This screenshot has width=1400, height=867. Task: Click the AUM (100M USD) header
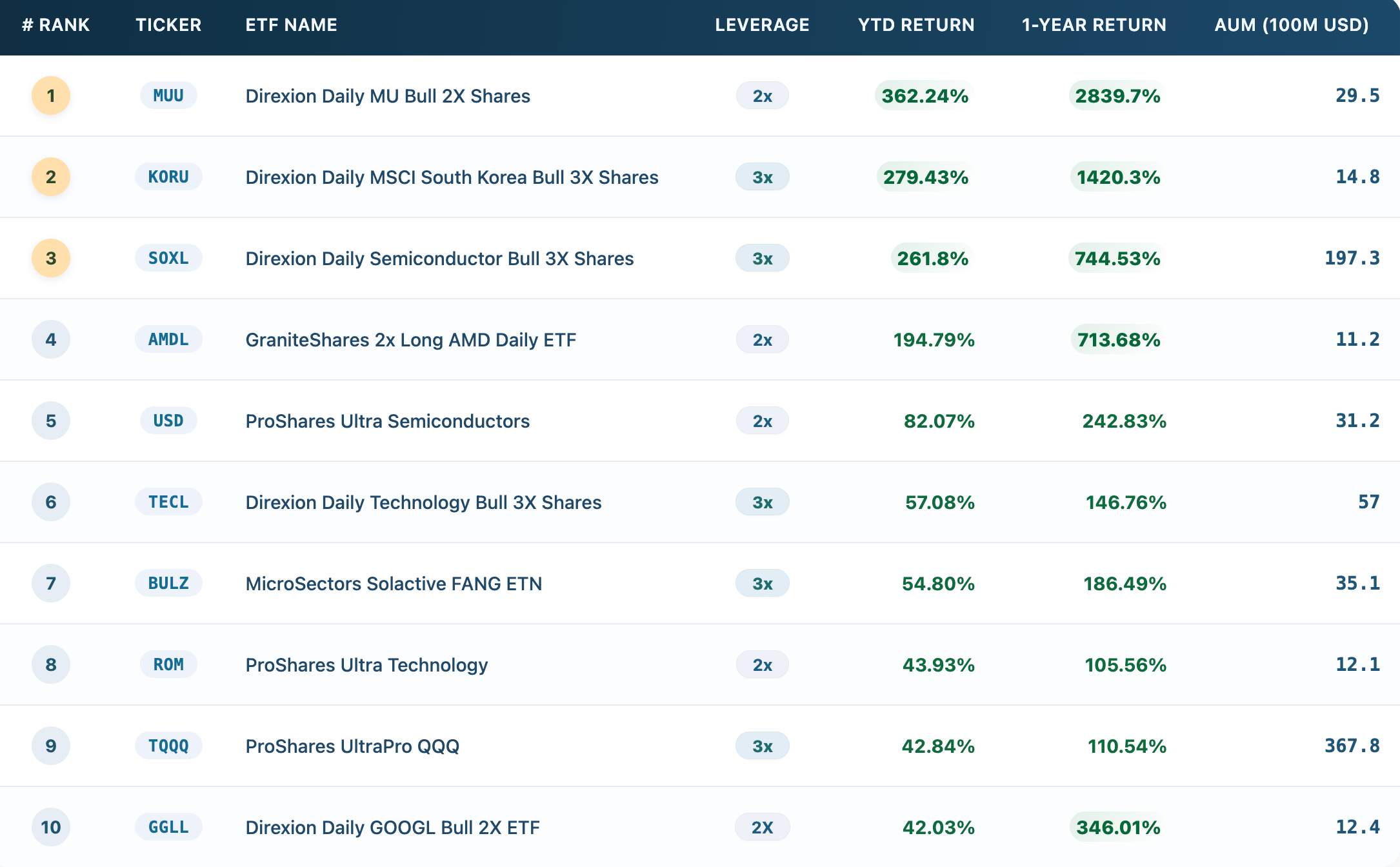click(x=1292, y=25)
